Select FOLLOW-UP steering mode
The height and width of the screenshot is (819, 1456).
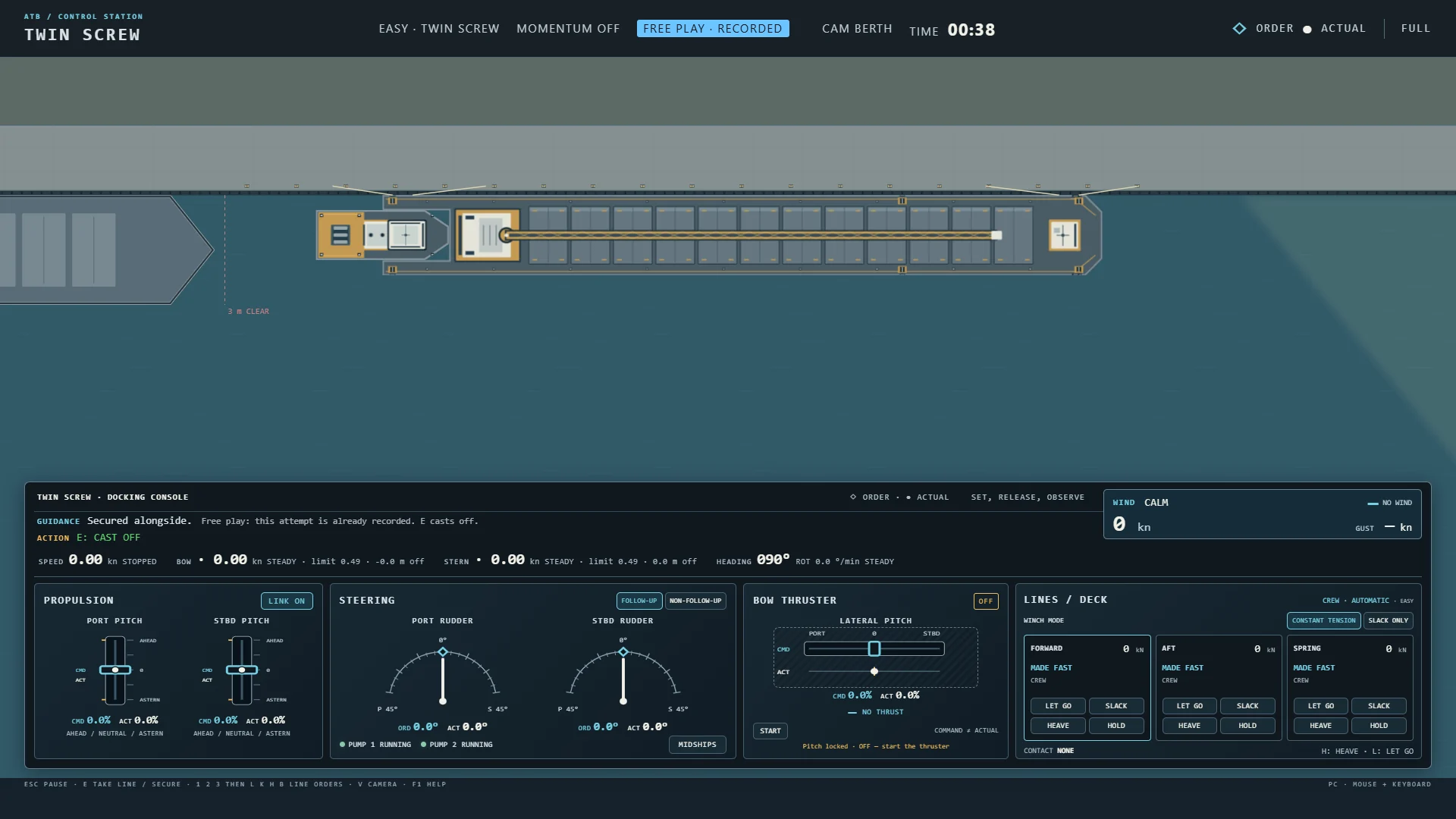[639, 601]
